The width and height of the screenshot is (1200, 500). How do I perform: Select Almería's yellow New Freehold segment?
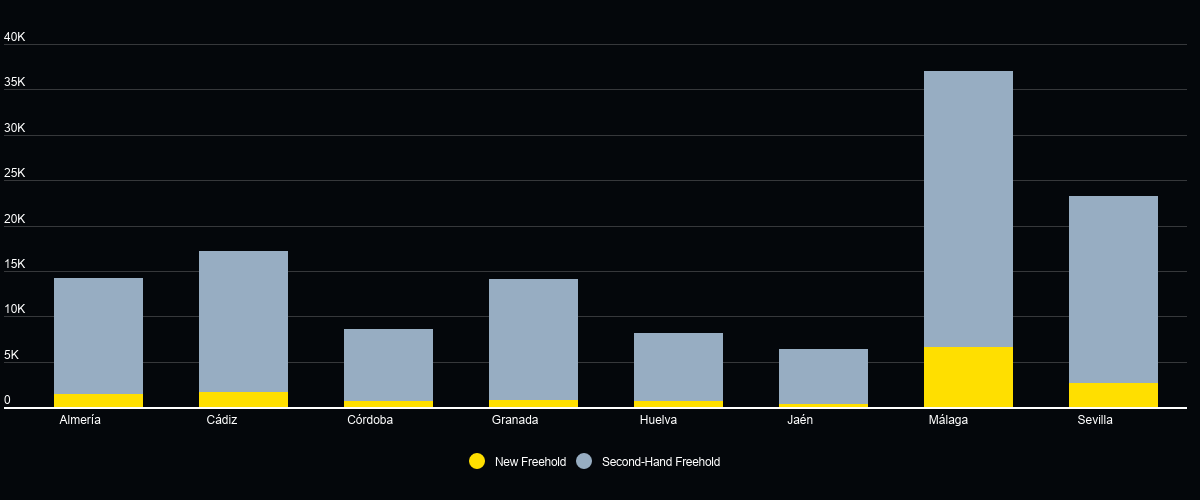[x=98, y=401]
